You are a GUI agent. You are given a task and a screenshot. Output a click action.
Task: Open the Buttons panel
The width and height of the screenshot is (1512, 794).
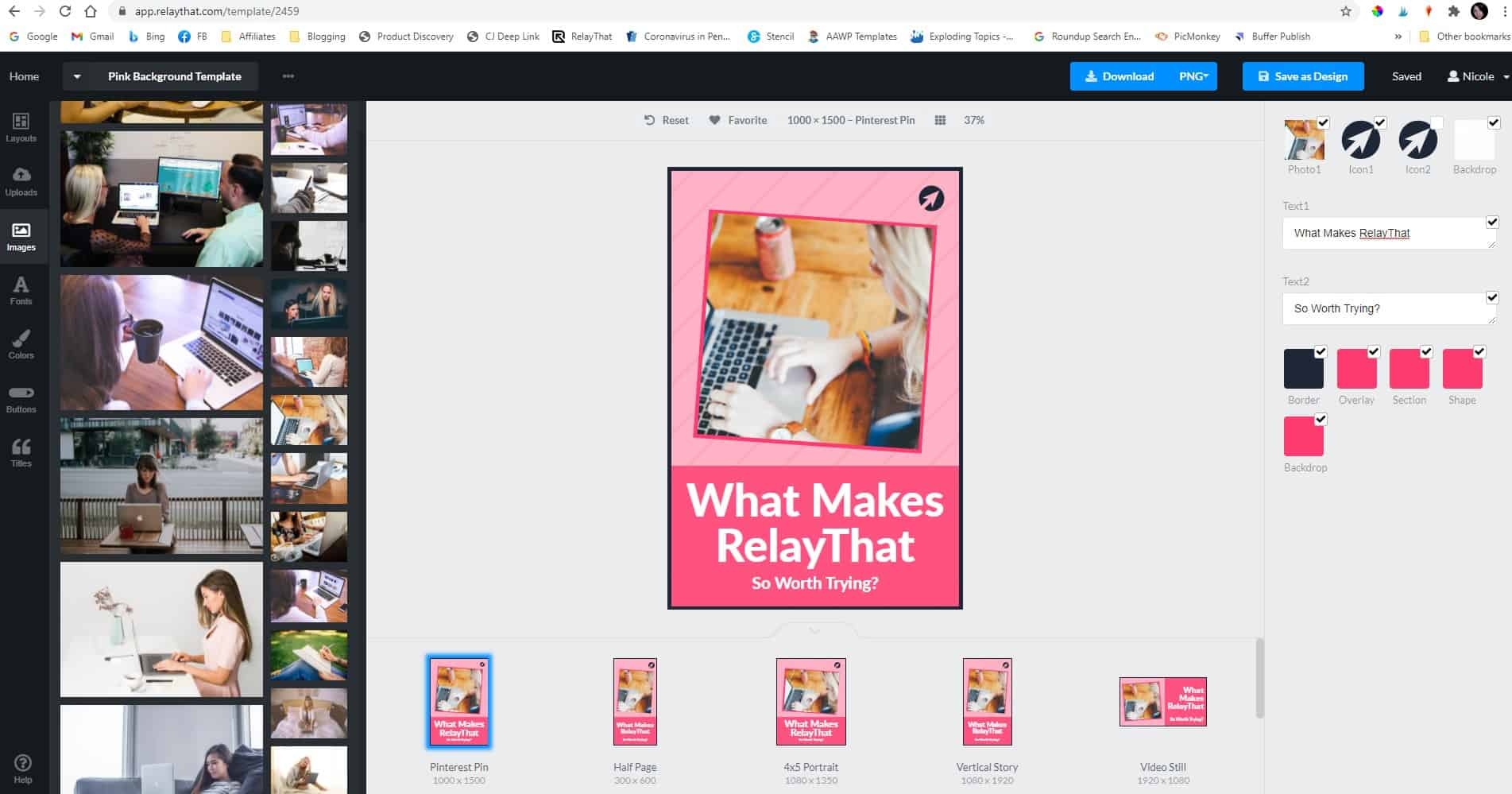(x=21, y=399)
